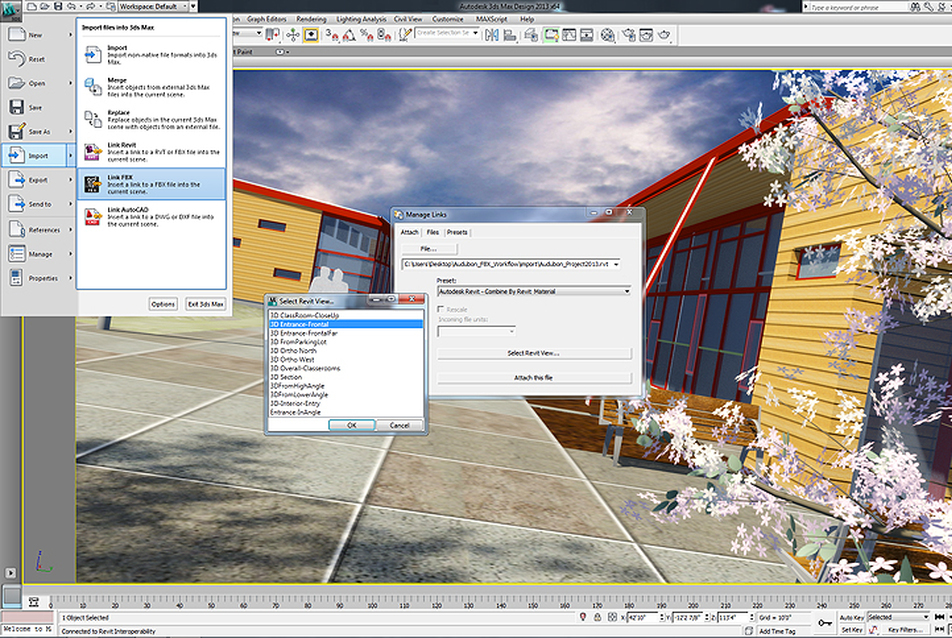
Task: Toggle the 3D Snaps icon
Action: tap(332, 35)
